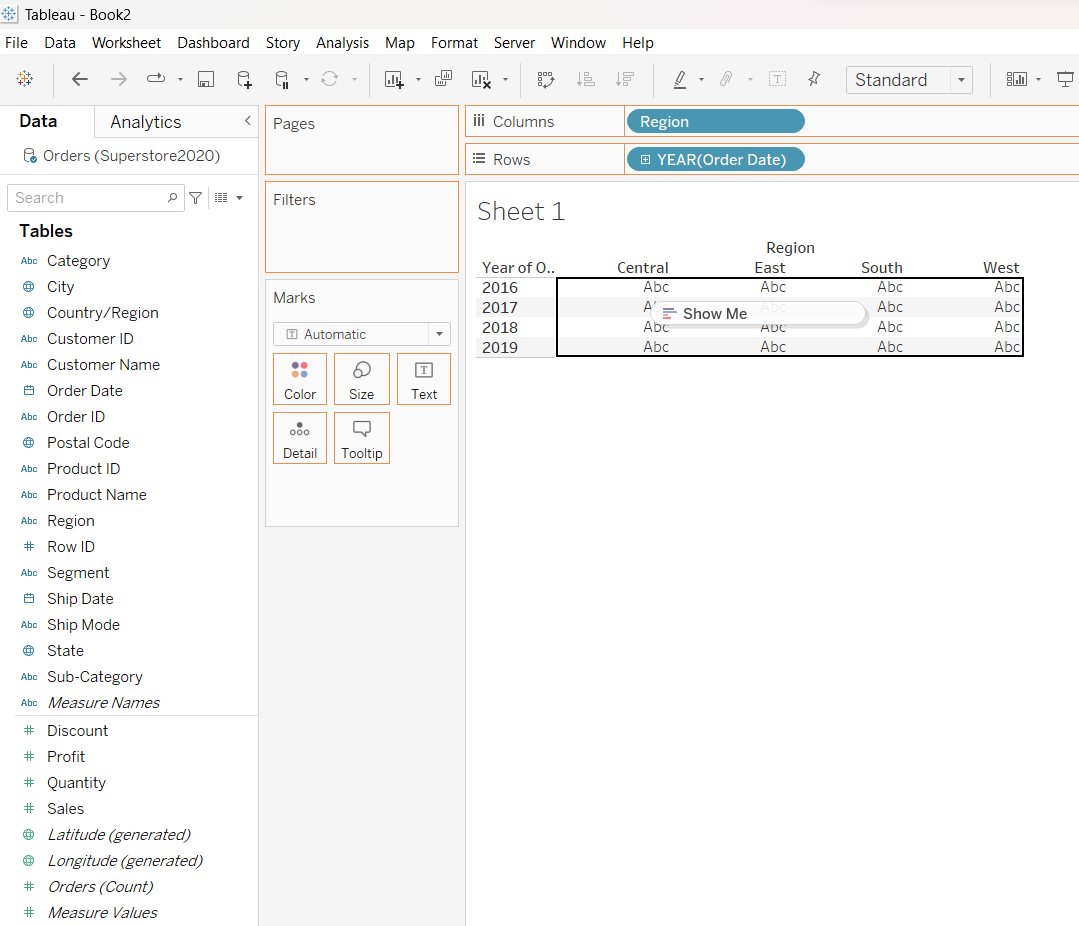The width and height of the screenshot is (1079, 926).
Task: Click the Fix Axes pin icon
Action: 814,80
